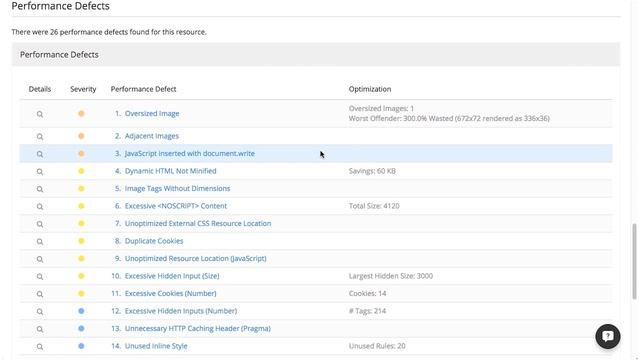
Task: Open the chat help bubble icon
Action: [608, 336]
